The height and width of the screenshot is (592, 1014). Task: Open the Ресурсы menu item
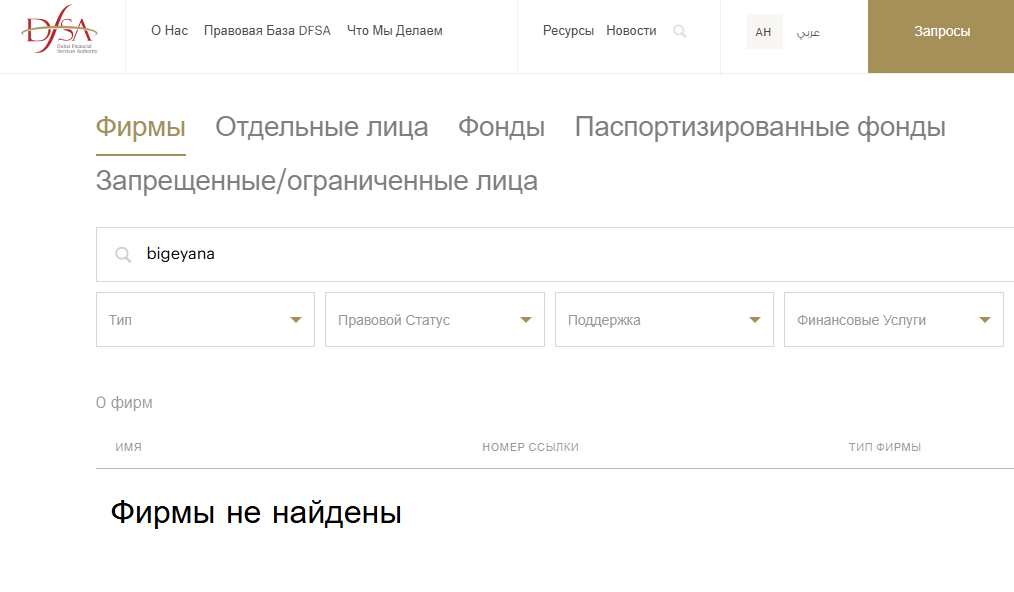568,31
